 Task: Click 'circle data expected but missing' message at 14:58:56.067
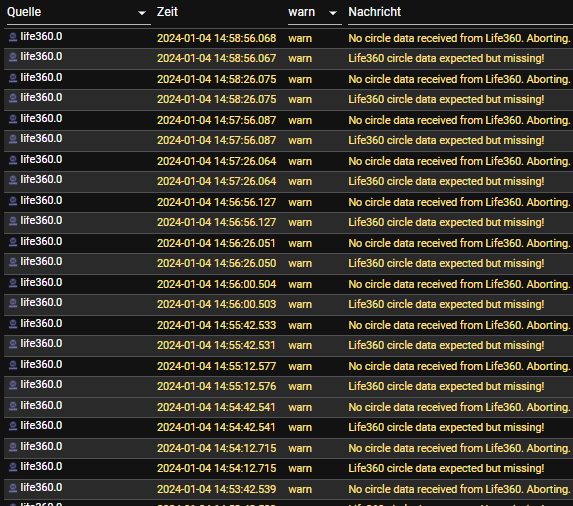[446, 58]
